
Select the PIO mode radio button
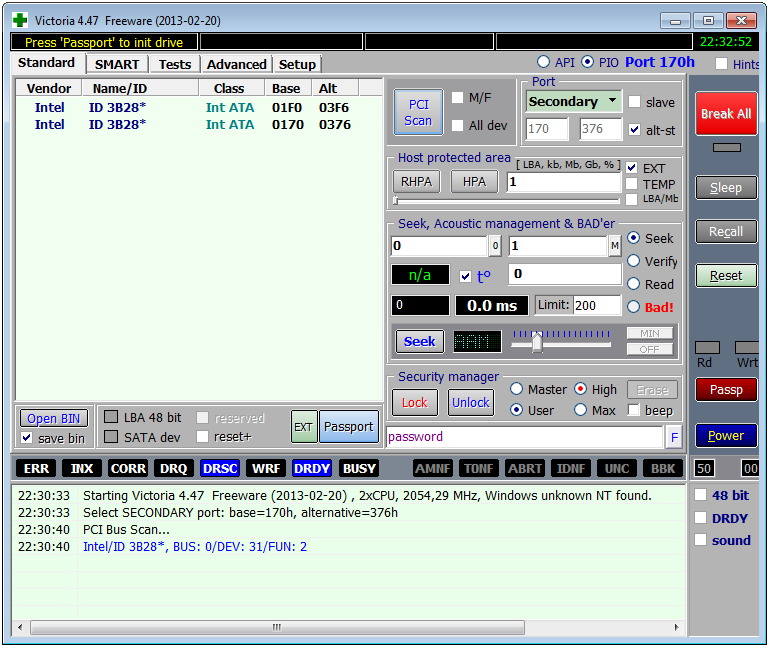(x=587, y=62)
